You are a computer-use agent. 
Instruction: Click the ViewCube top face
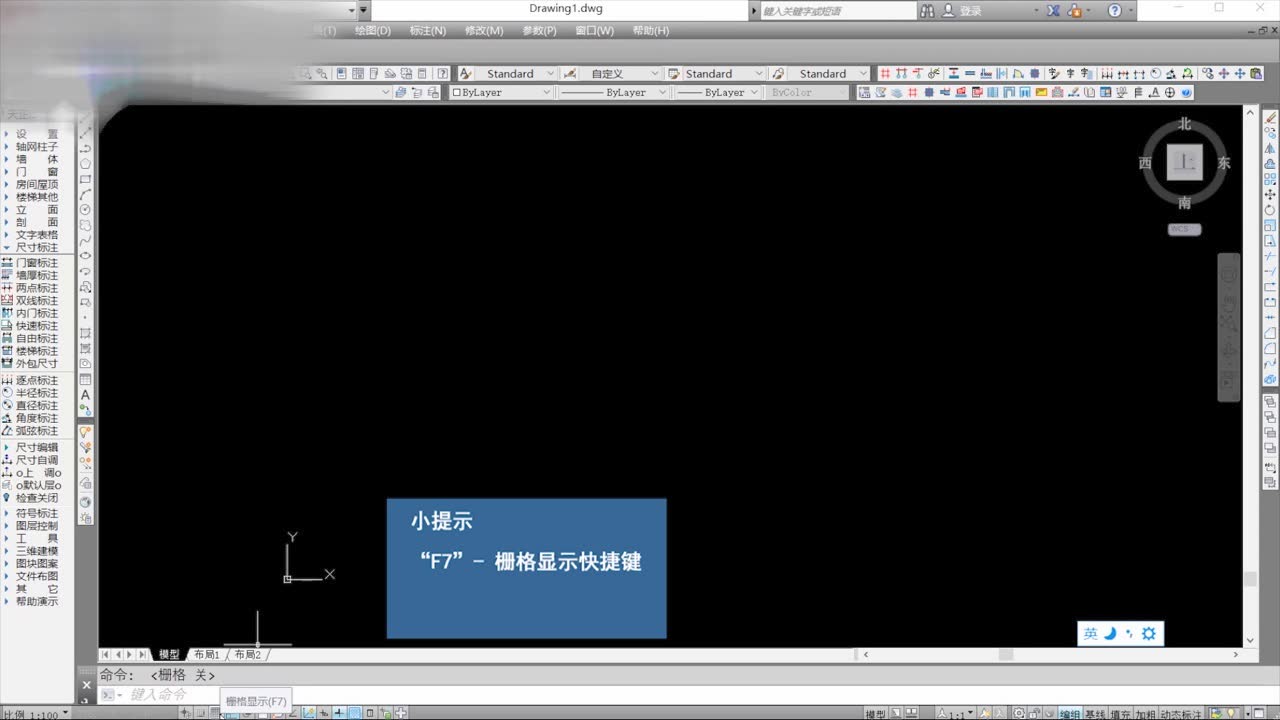[x=1184, y=162]
